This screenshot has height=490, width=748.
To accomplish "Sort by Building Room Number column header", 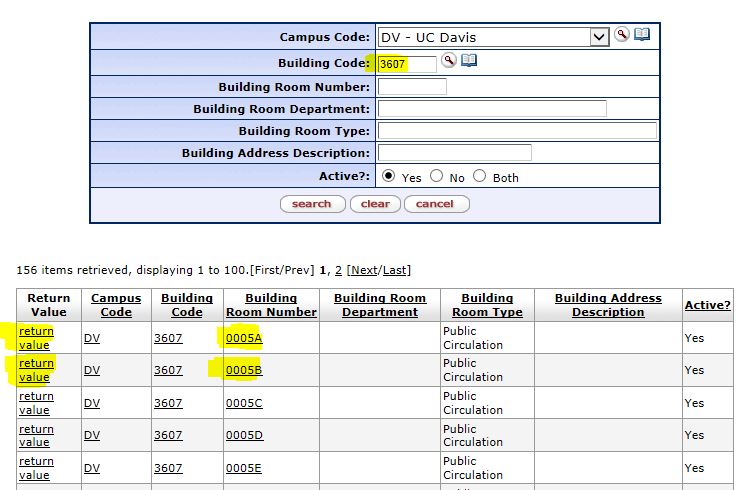I will pos(270,305).
